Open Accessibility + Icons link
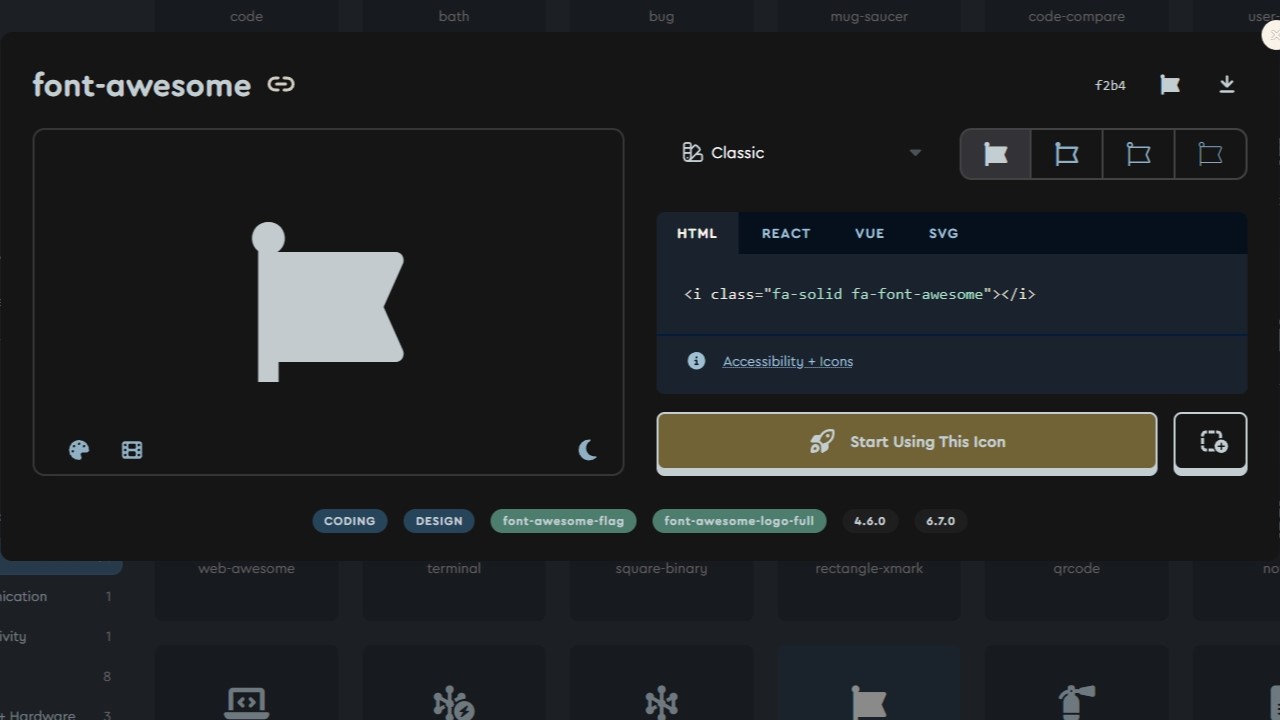Image resolution: width=1280 pixels, height=720 pixels. [x=788, y=361]
